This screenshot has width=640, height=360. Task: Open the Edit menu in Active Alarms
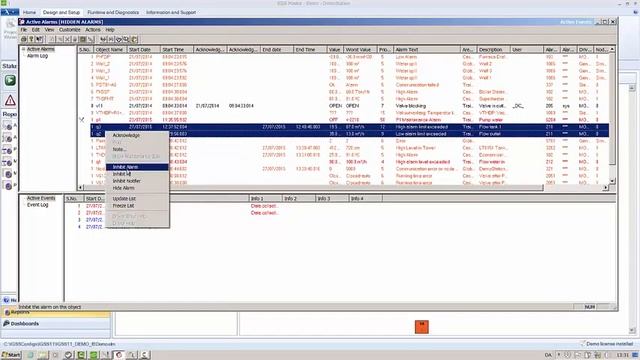tap(36, 30)
